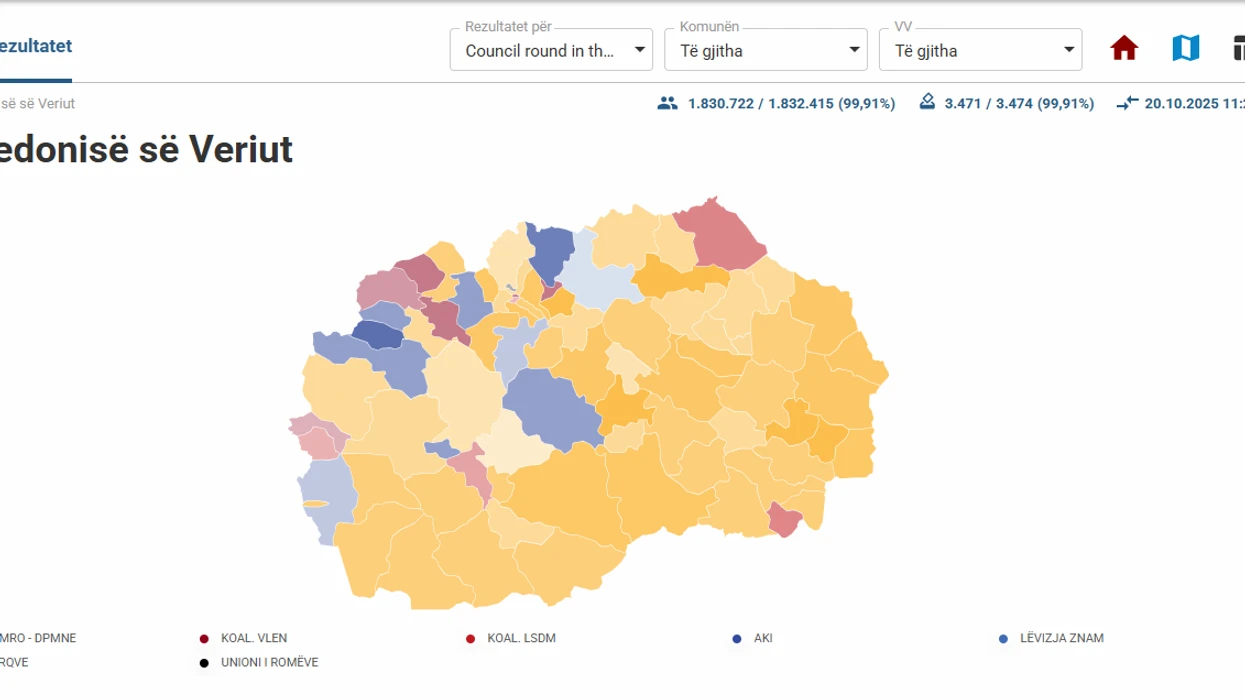This screenshot has height=700, width=1245.
Task: Click the KOAL. VLEN legend dot
Action: 204,639
